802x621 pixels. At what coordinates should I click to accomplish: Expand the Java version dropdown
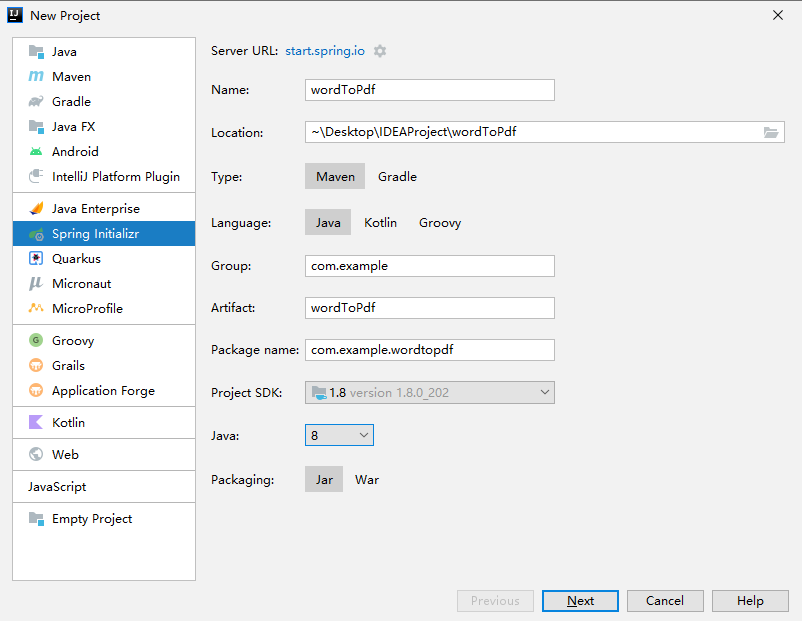coord(339,435)
